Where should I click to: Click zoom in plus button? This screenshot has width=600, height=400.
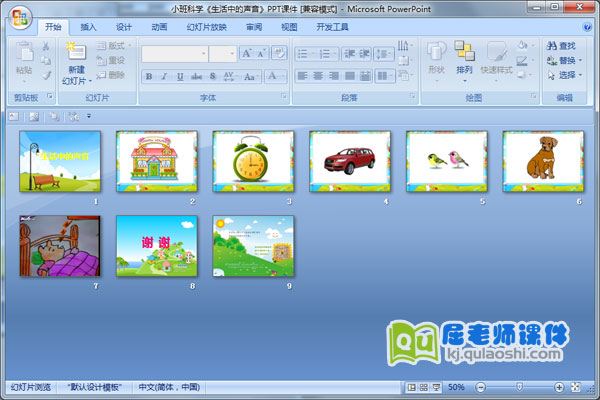559,387
